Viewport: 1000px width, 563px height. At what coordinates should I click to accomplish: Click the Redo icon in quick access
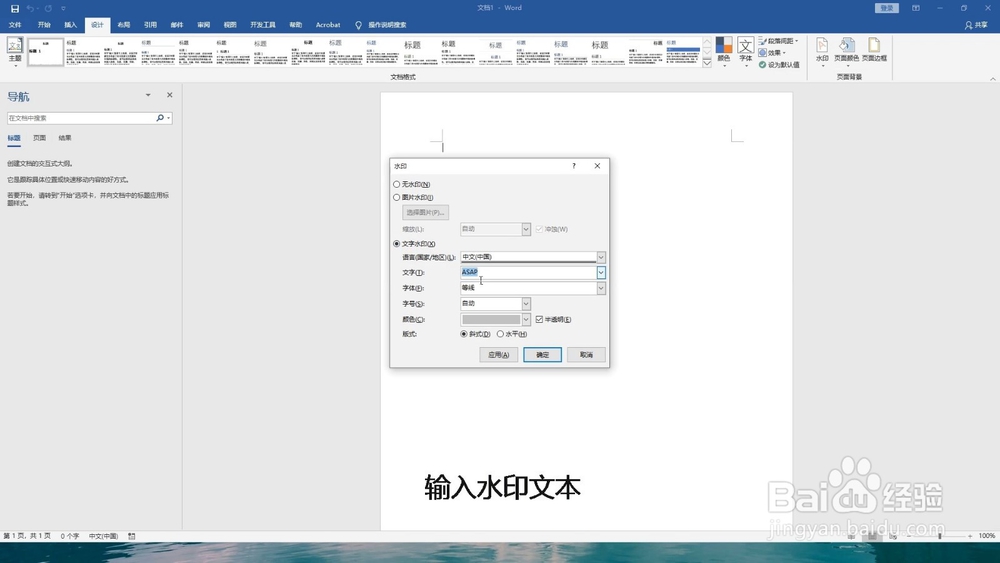[48, 8]
